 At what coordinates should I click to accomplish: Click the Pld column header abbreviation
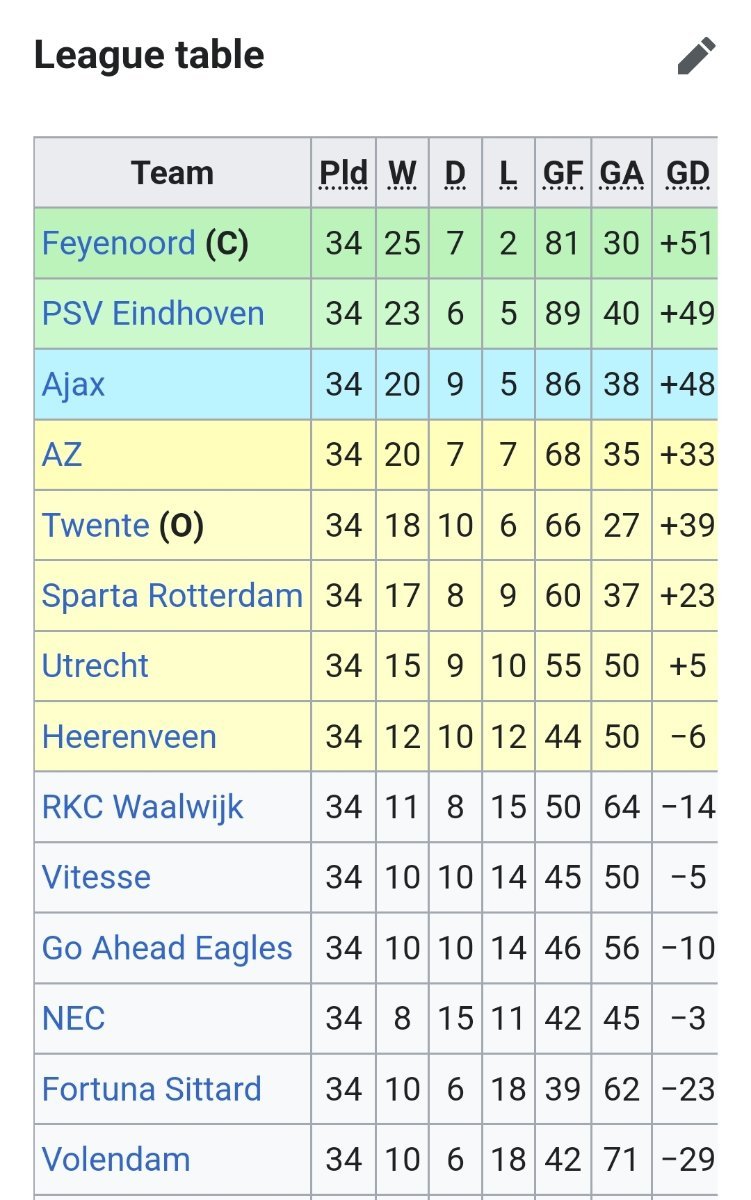343,173
